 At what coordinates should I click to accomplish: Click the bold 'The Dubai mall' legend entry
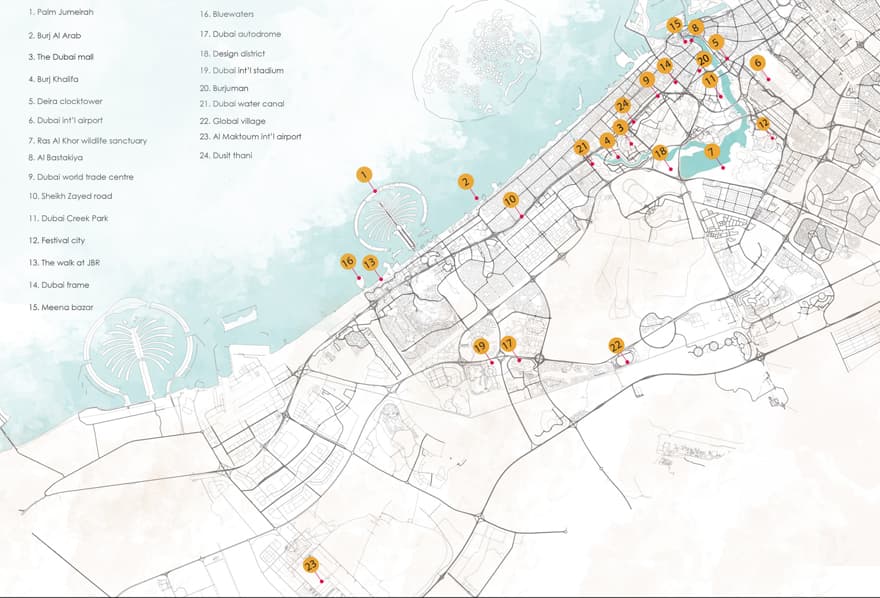click(x=62, y=59)
